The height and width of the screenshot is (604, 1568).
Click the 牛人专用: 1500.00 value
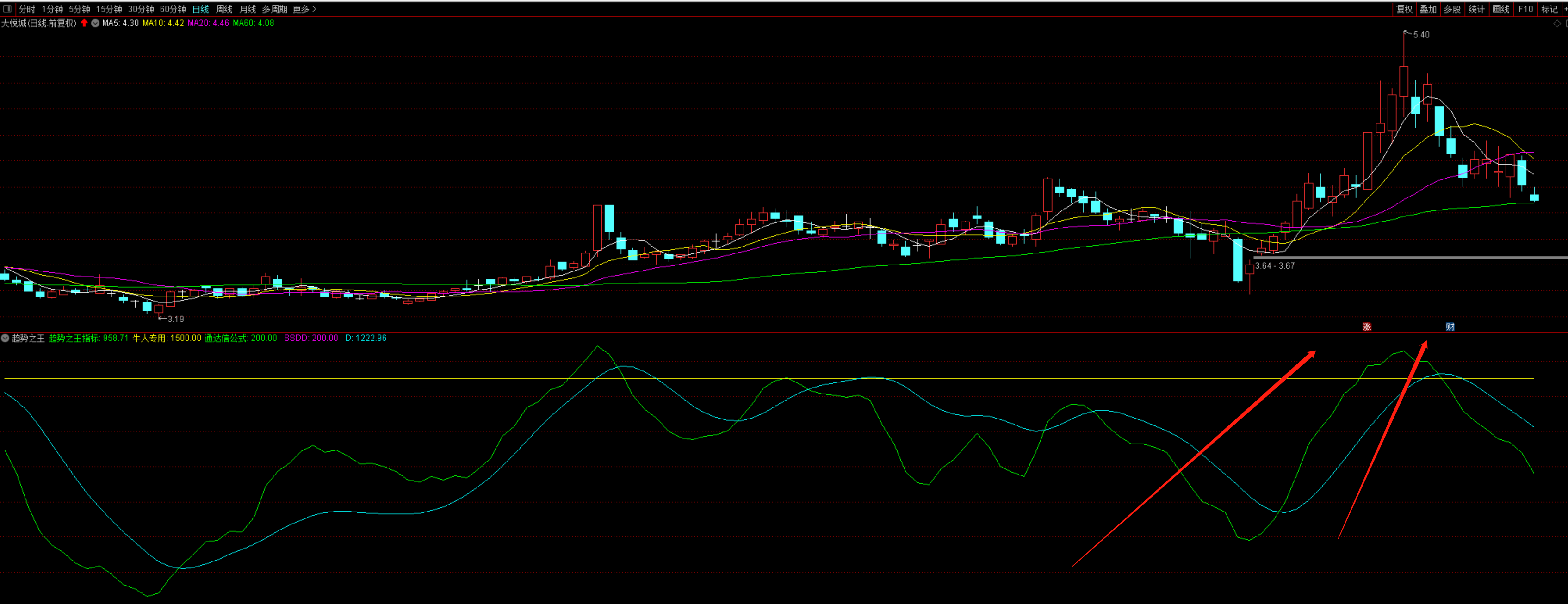(167, 338)
